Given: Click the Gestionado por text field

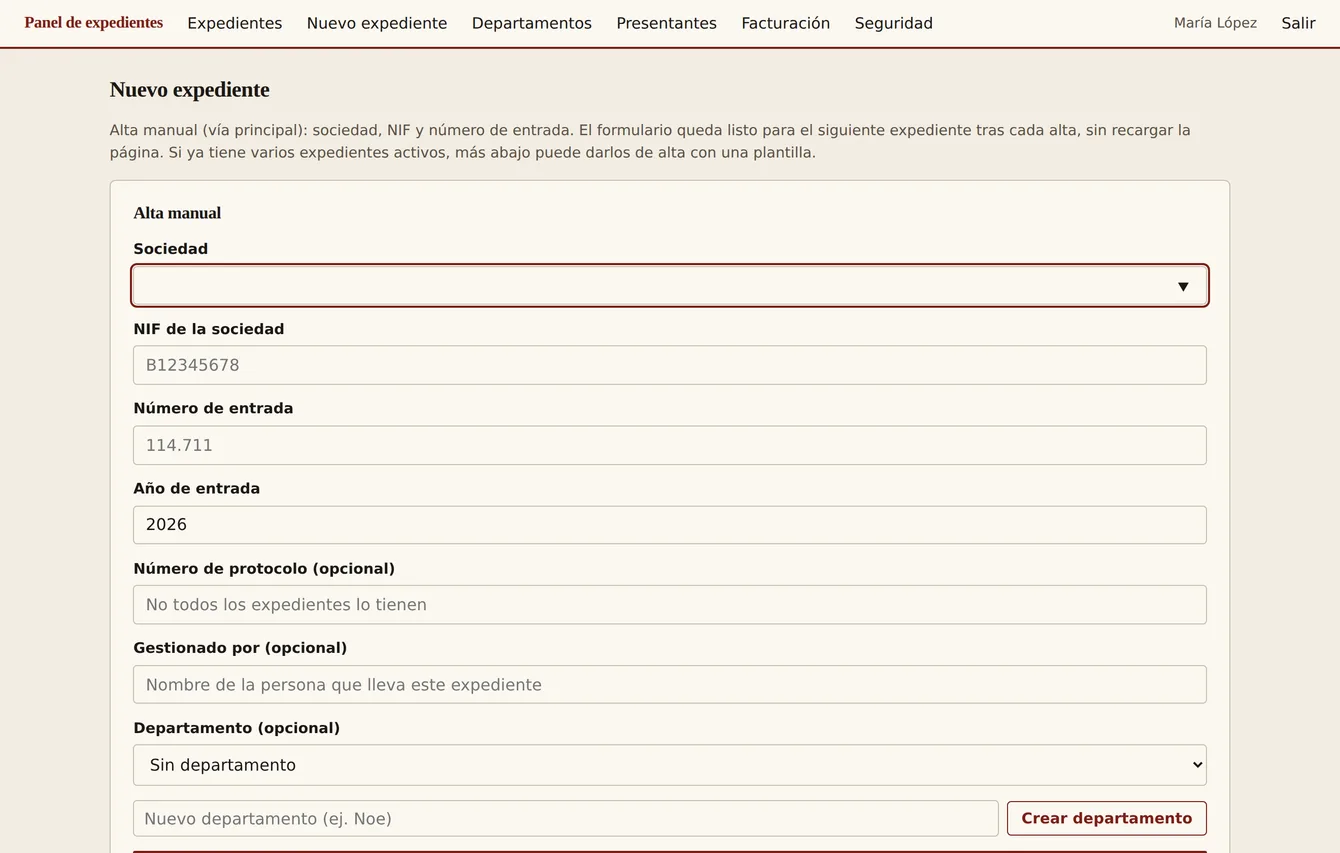Looking at the screenshot, I should [669, 685].
